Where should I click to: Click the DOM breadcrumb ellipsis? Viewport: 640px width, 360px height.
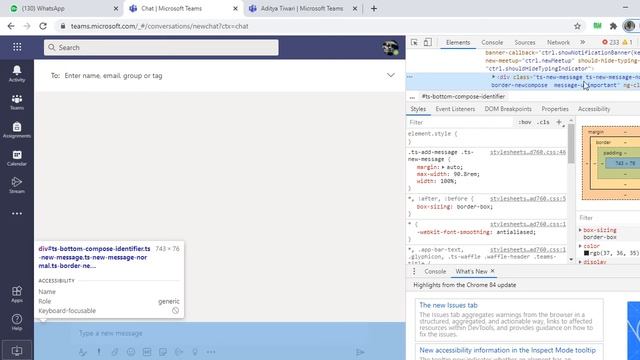pyautogui.click(x=412, y=97)
